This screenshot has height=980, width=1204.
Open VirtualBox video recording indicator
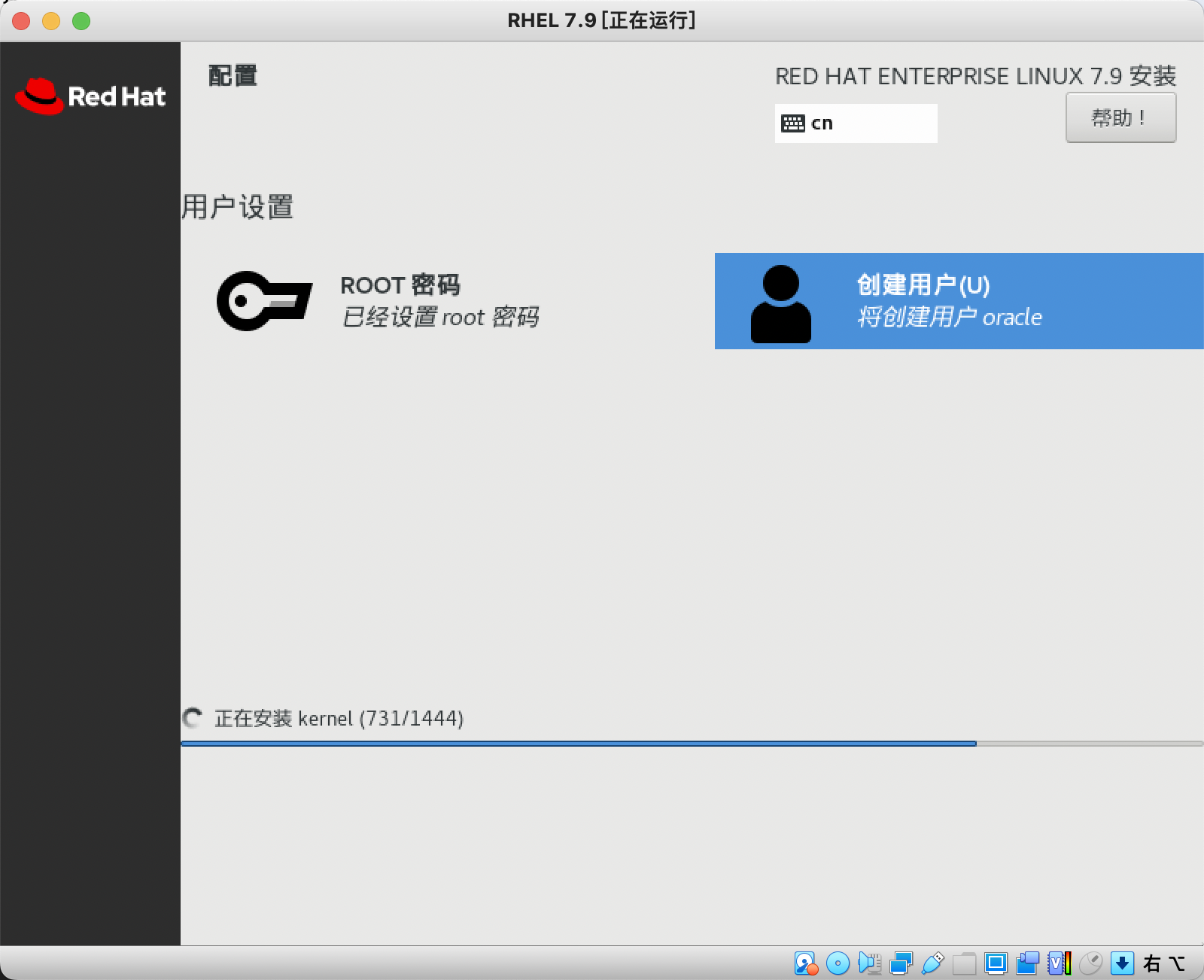1027,963
